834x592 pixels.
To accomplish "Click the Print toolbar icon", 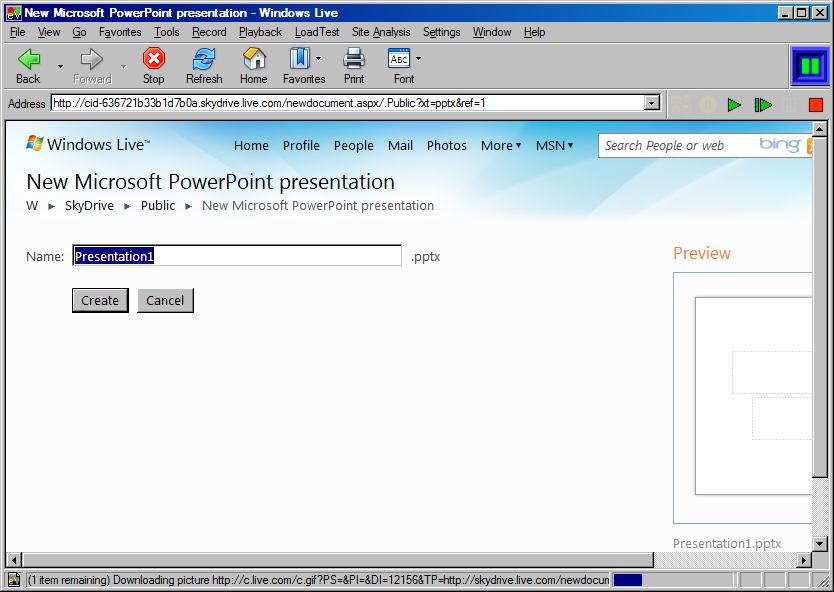I will point(354,59).
